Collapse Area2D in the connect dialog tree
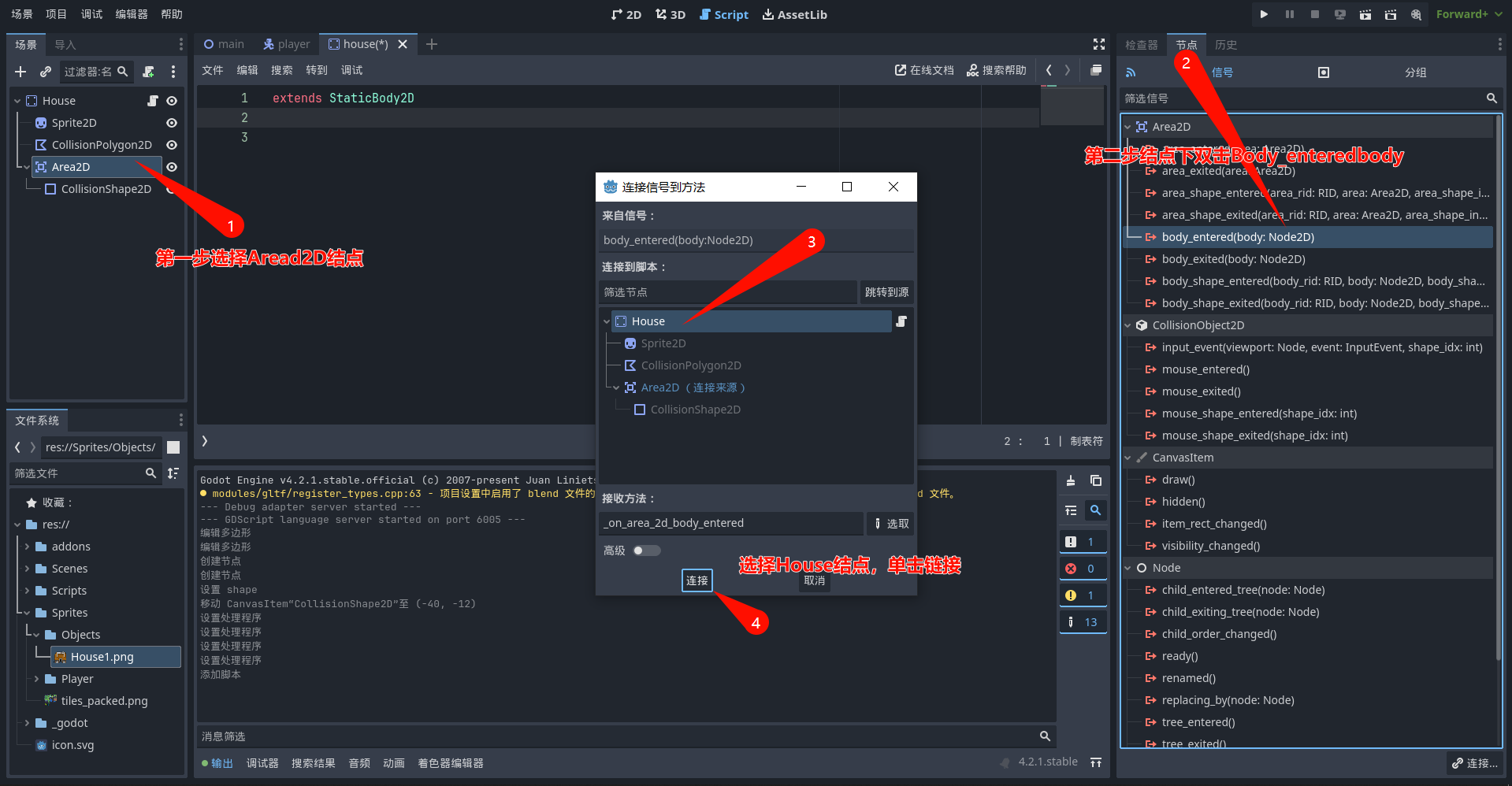Image resolution: width=1512 pixels, height=786 pixels. pos(616,387)
